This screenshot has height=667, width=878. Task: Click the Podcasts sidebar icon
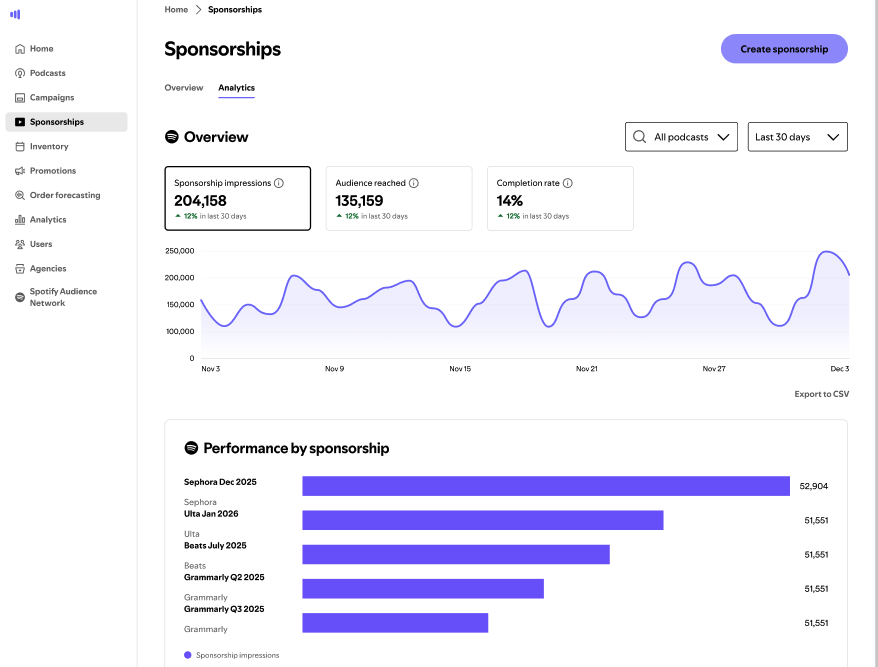coord(20,73)
